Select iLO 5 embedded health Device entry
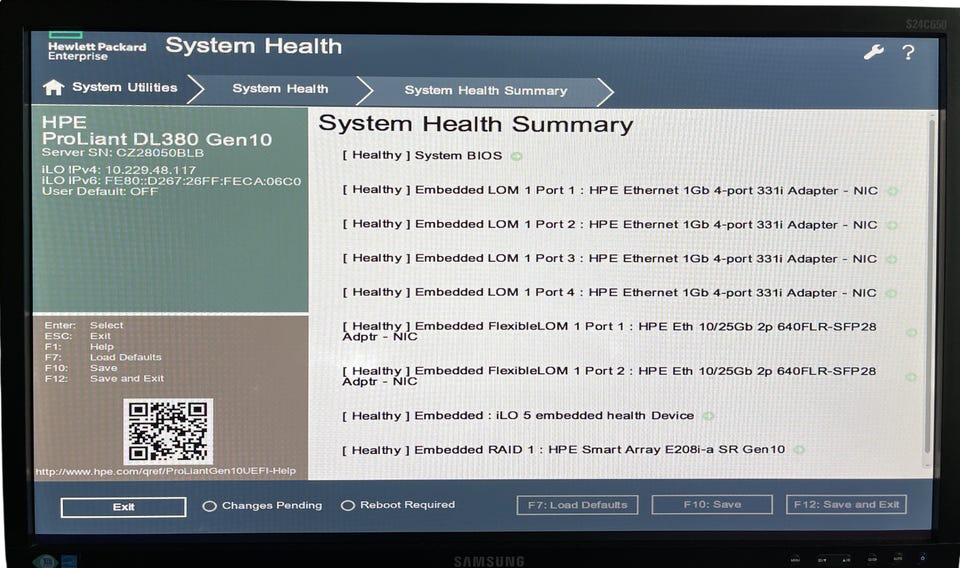The width and height of the screenshot is (960, 568). tap(518, 416)
